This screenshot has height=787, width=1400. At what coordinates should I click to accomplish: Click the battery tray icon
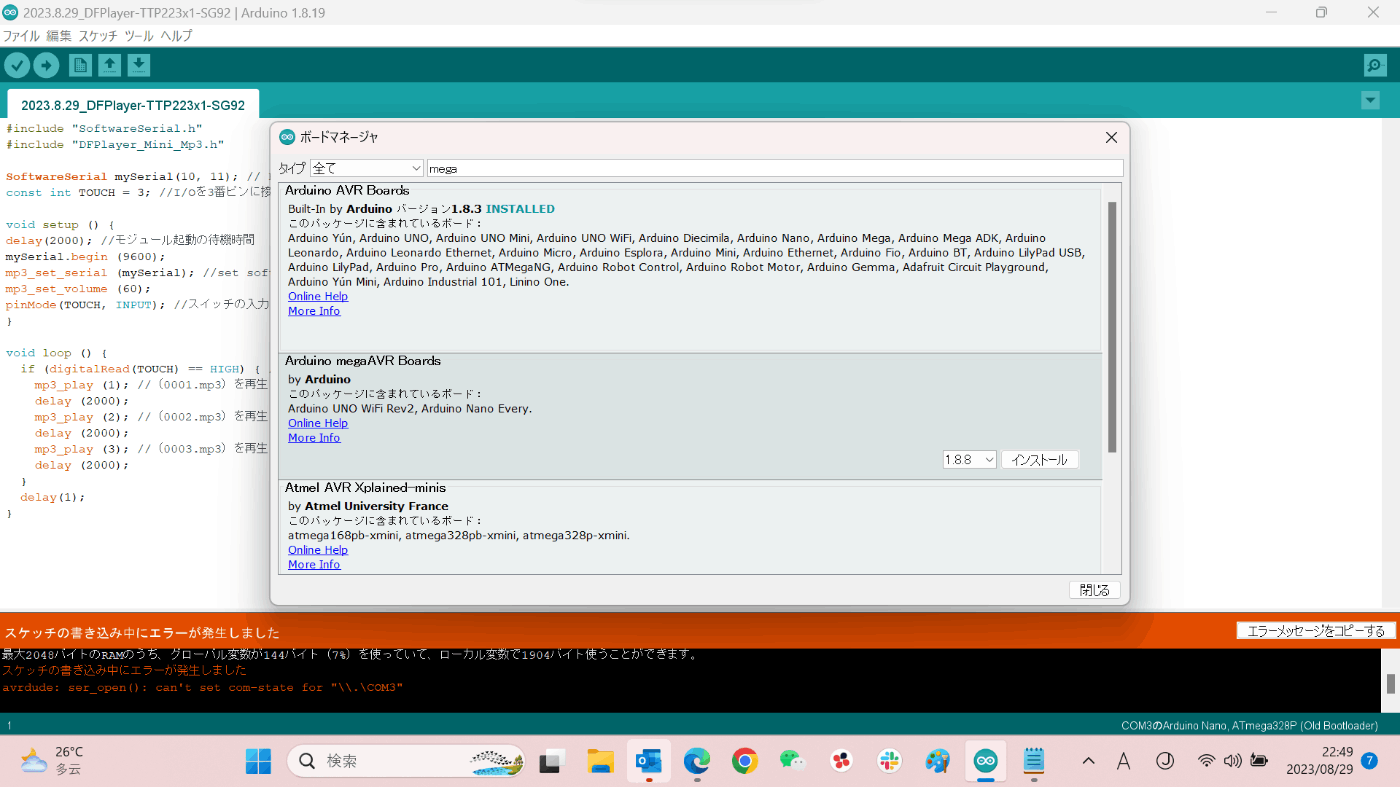click(1259, 761)
